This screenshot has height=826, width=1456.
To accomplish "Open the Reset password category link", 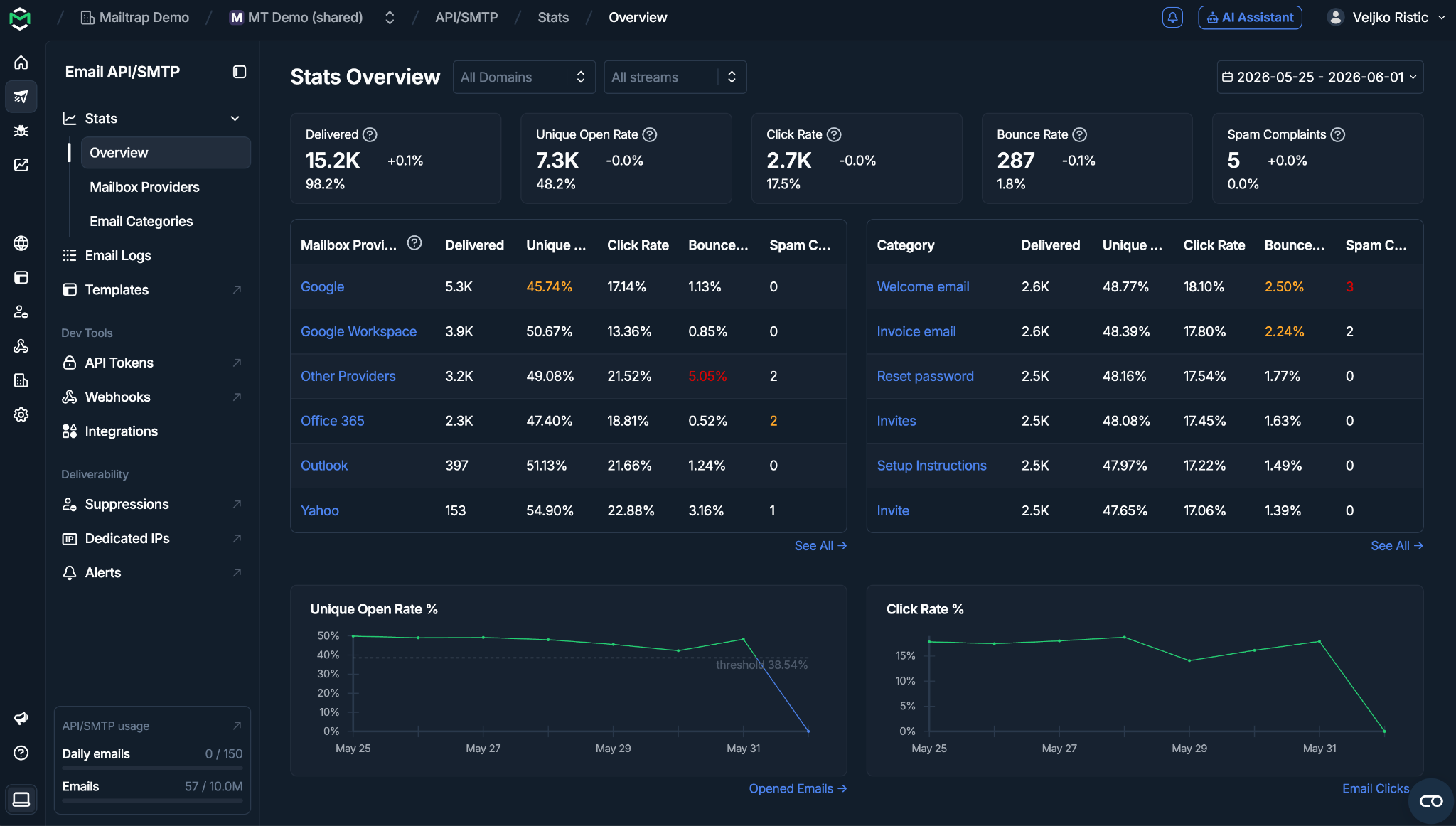I will pos(925,376).
